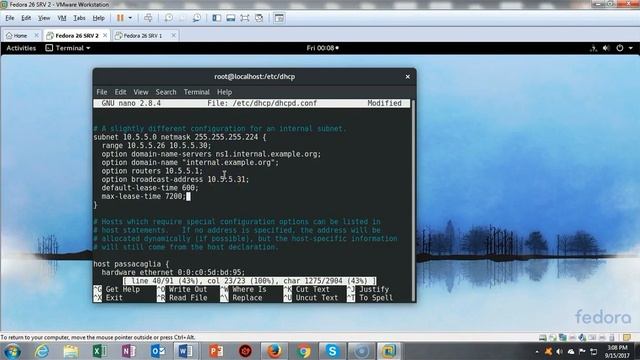640x360 pixels.
Task: Open OneNote from the taskbar
Action: tap(129, 351)
